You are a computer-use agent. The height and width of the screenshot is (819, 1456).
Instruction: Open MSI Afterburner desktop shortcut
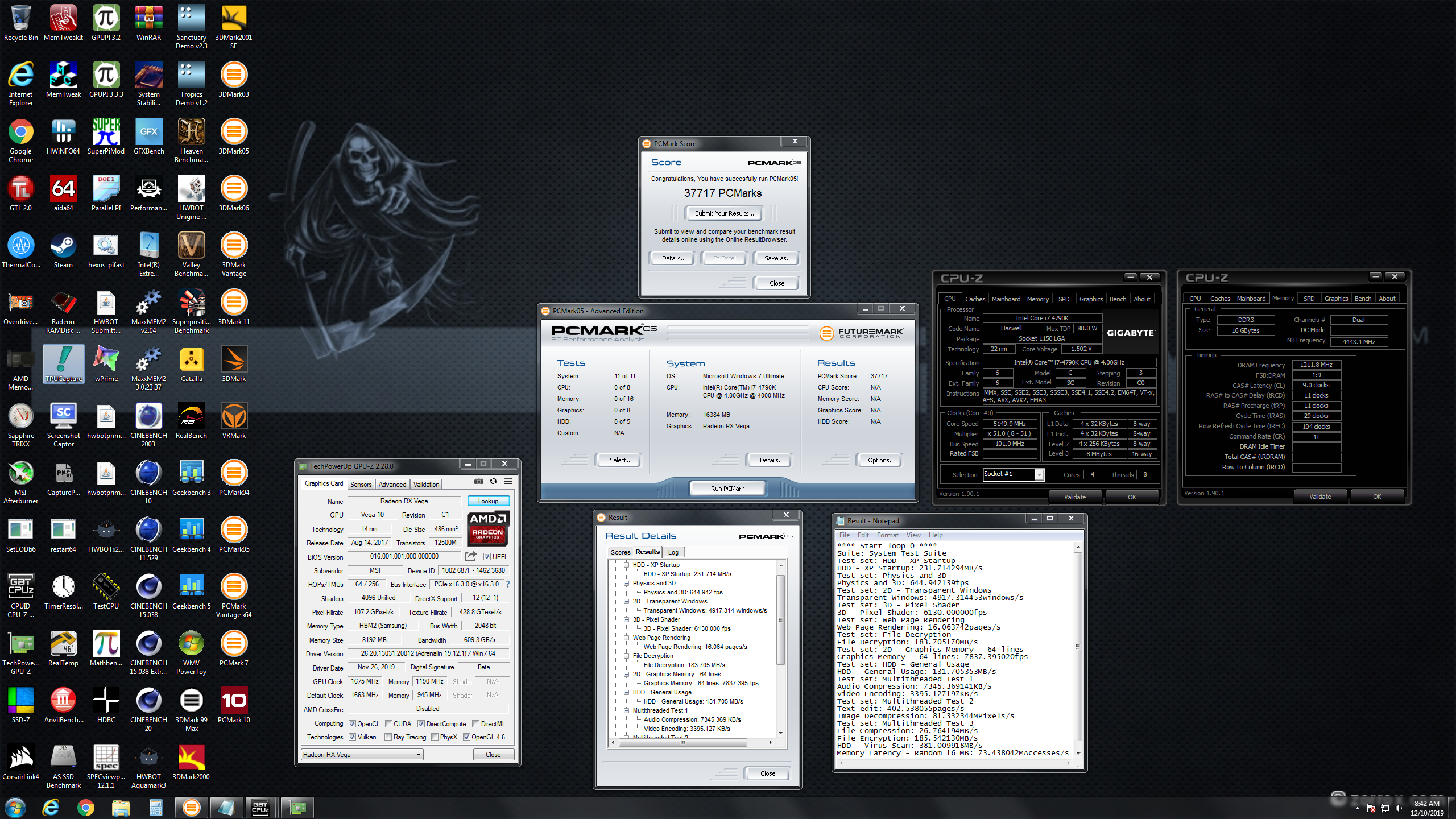click(20, 482)
